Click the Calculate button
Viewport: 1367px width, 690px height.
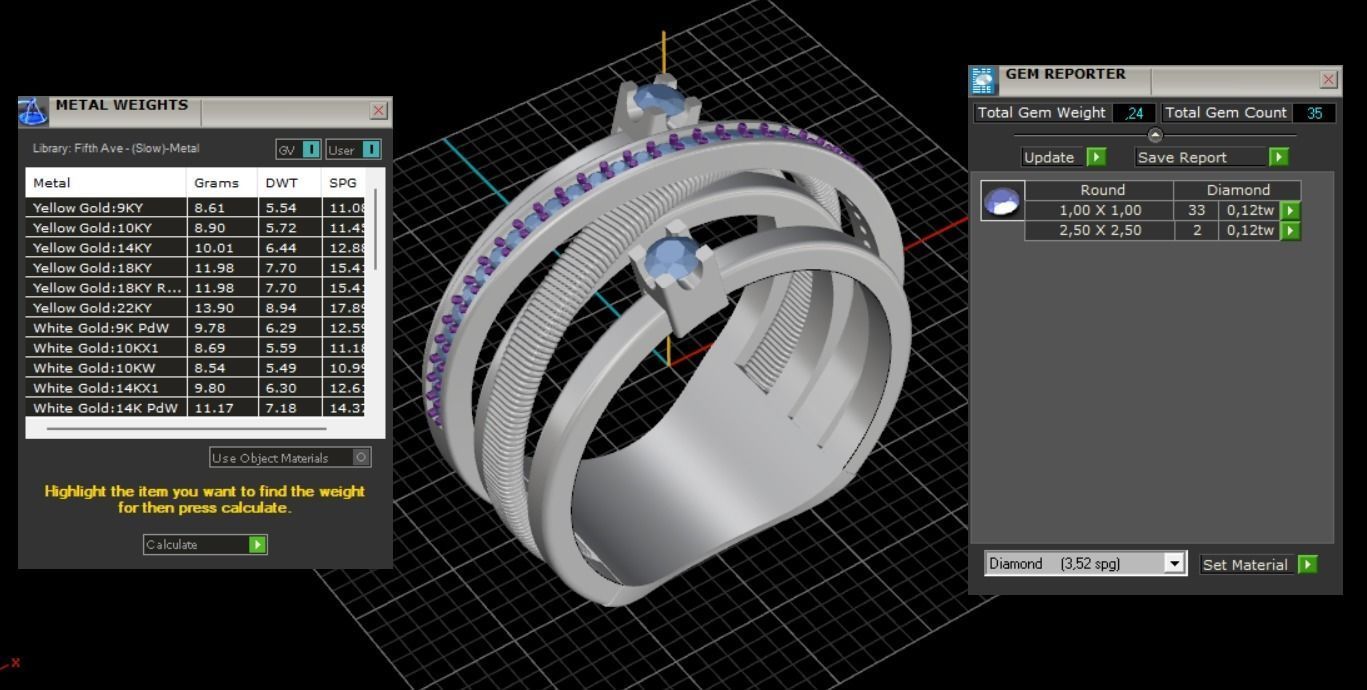point(205,545)
